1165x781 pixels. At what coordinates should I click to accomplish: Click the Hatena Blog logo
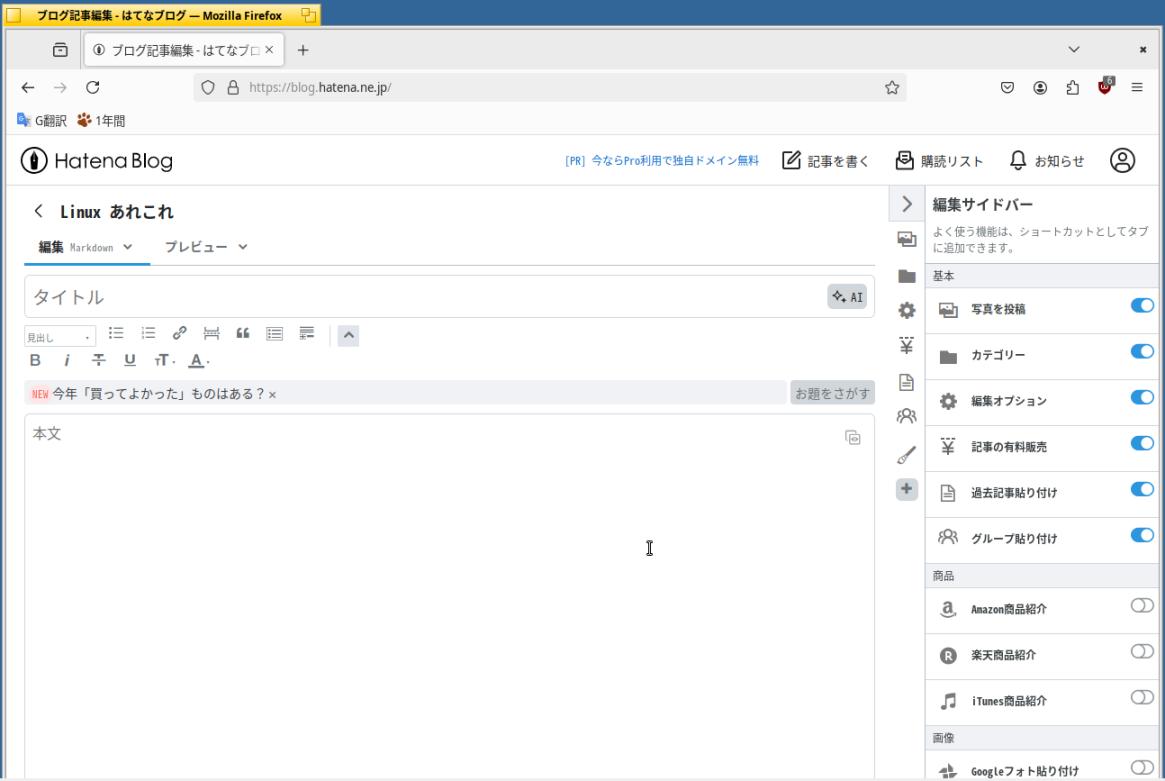pos(97,161)
